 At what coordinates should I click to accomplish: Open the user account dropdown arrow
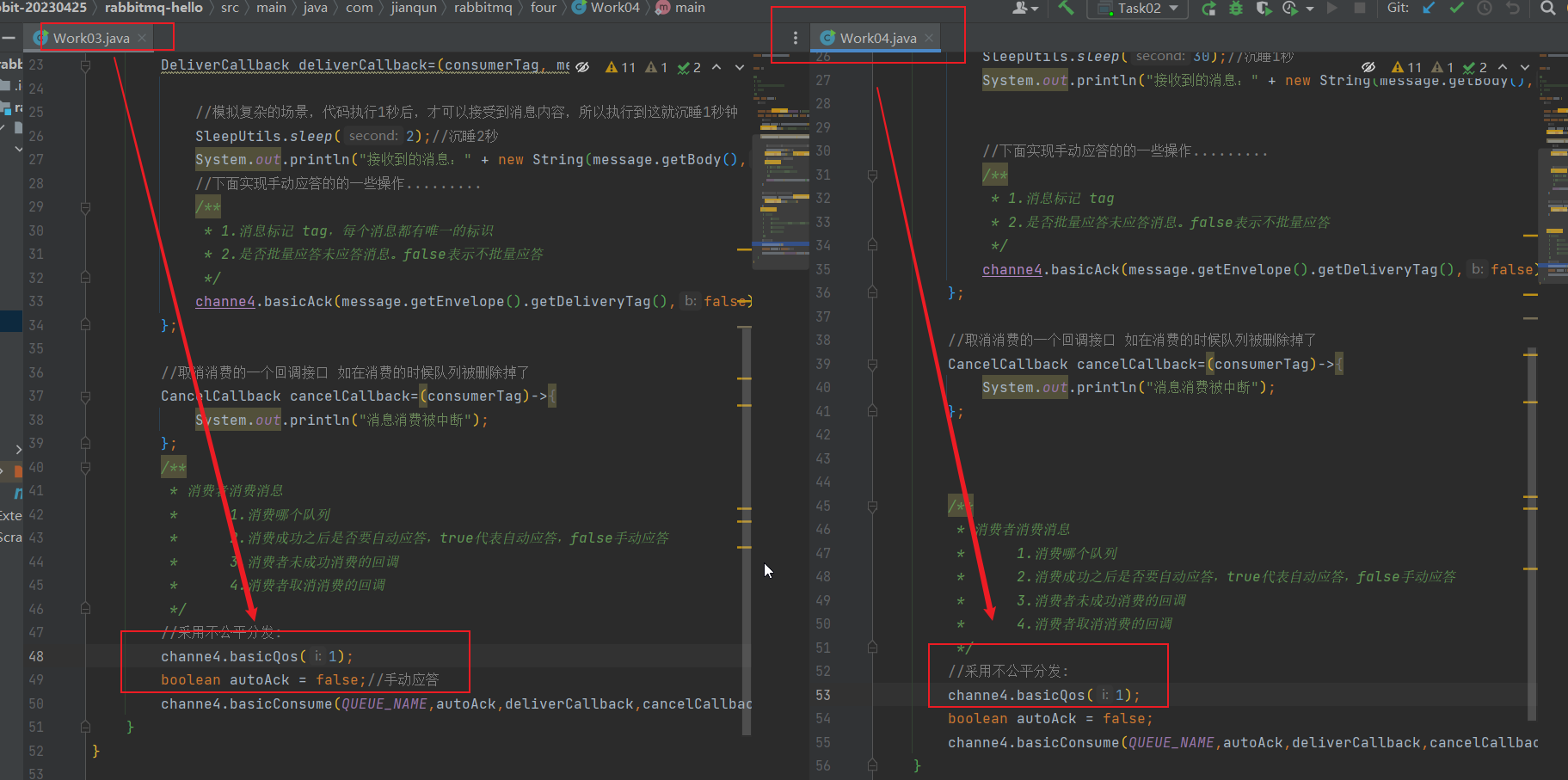click(1035, 9)
